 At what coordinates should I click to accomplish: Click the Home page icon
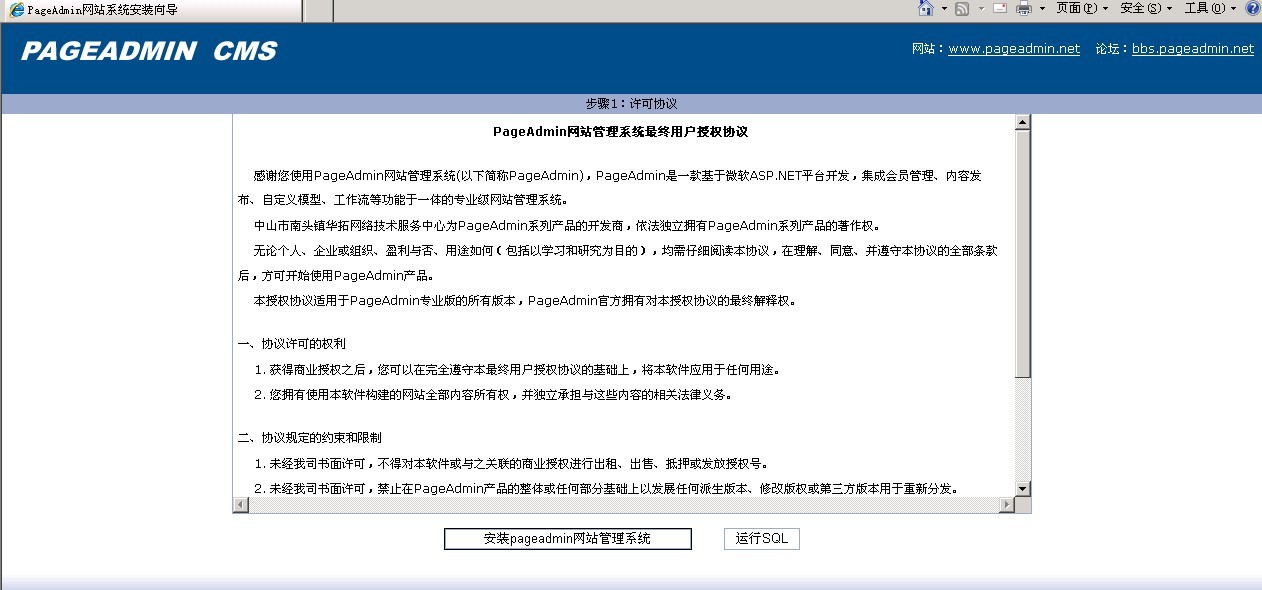(926, 8)
